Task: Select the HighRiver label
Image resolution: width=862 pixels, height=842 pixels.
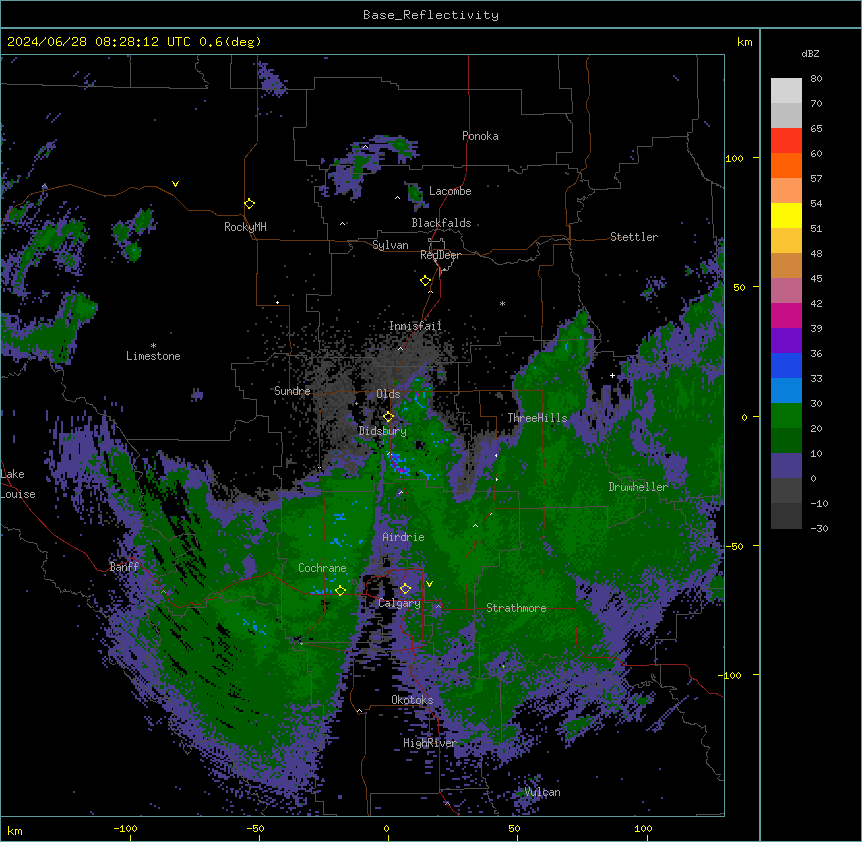Action: pyautogui.click(x=430, y=743)
